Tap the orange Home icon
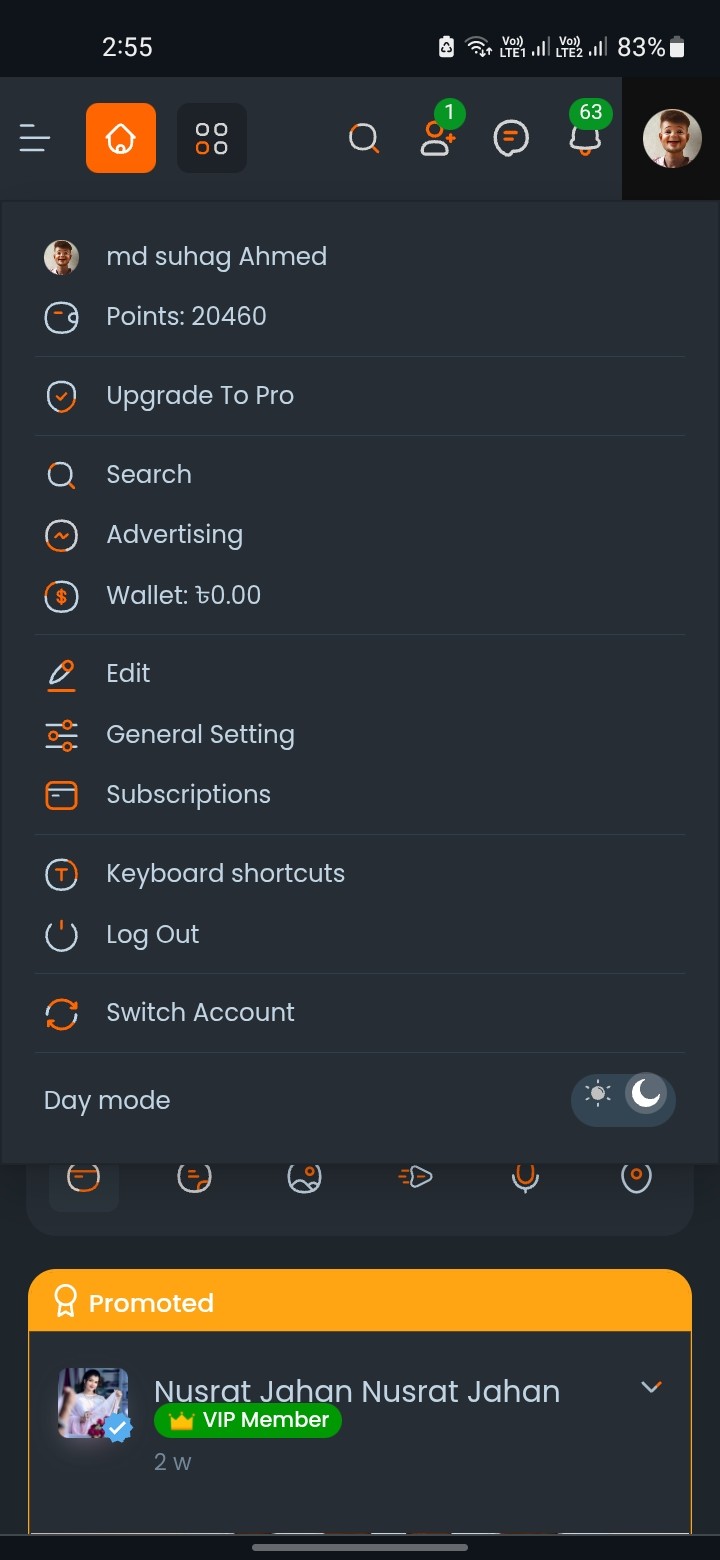Viewport: 720px width, 1560px height. tap(121, 138)
